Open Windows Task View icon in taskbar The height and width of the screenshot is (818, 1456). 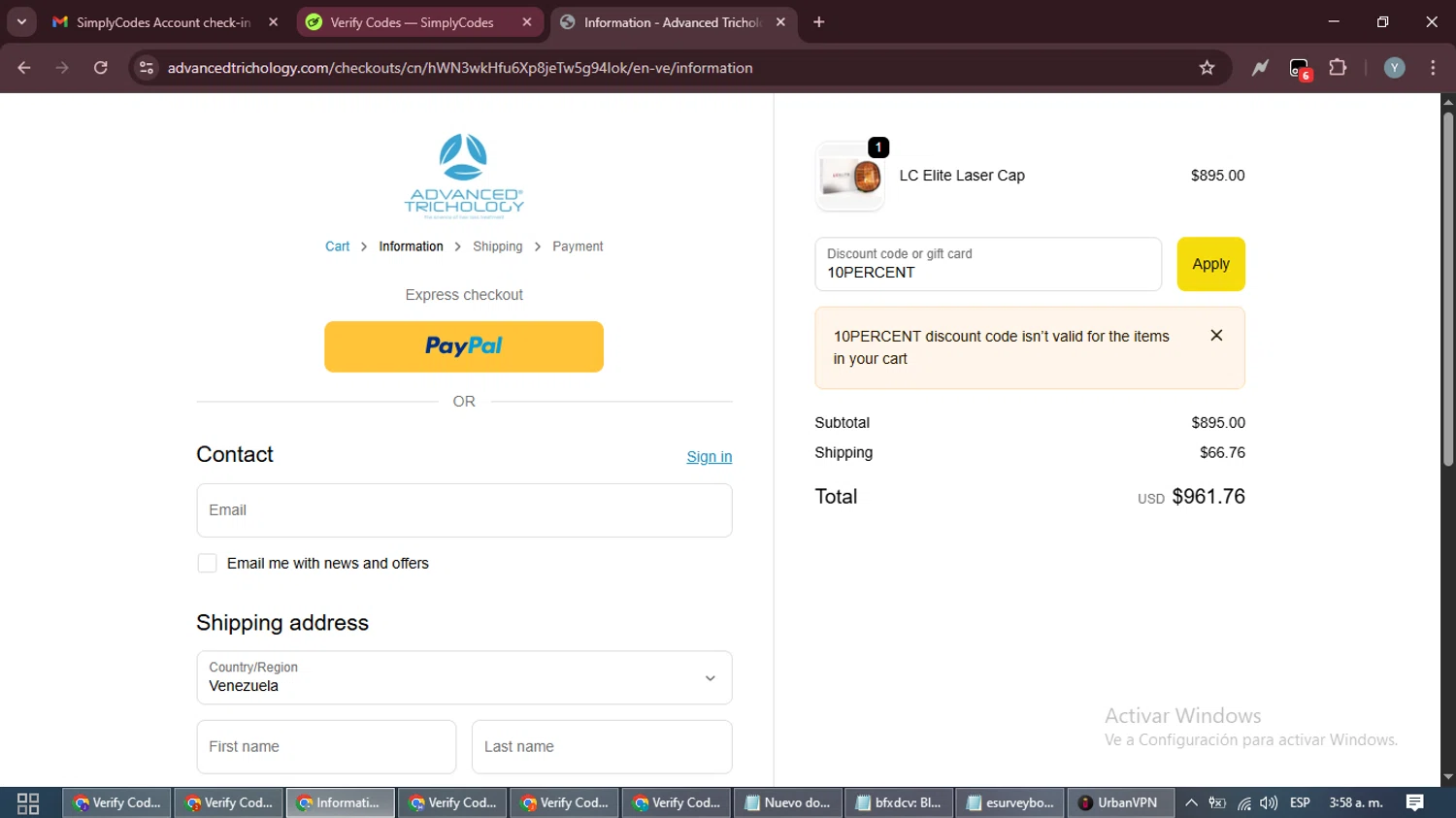point(28,803)
